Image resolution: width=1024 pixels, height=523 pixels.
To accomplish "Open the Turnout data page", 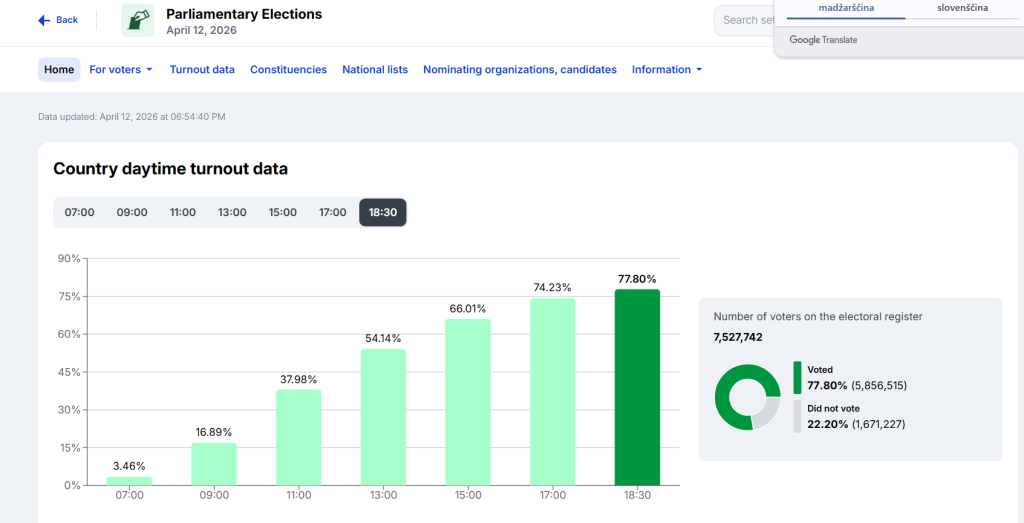I will pyautogui.click(x=202, y=70).
